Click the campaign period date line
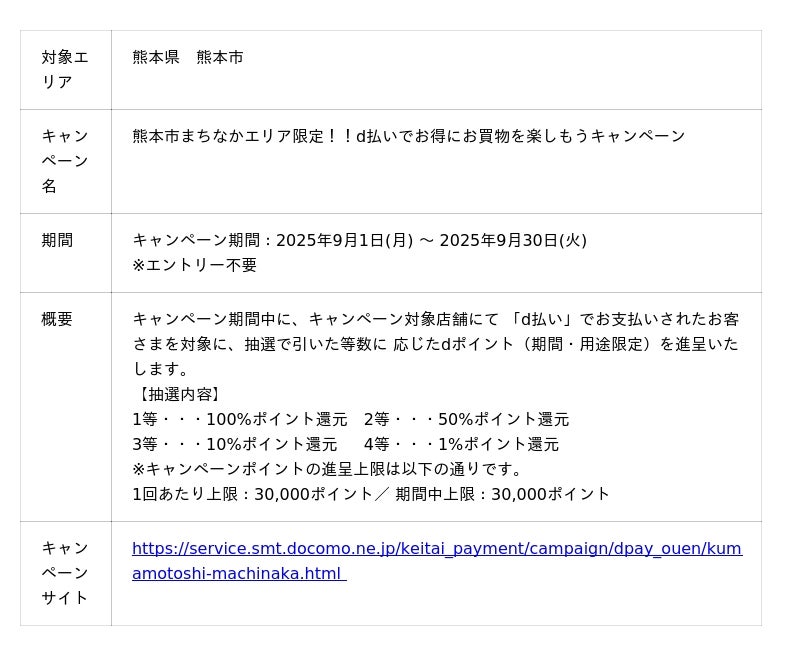Image resolution: width=800 pixels, height=656 pixels. tap(359, 240)
